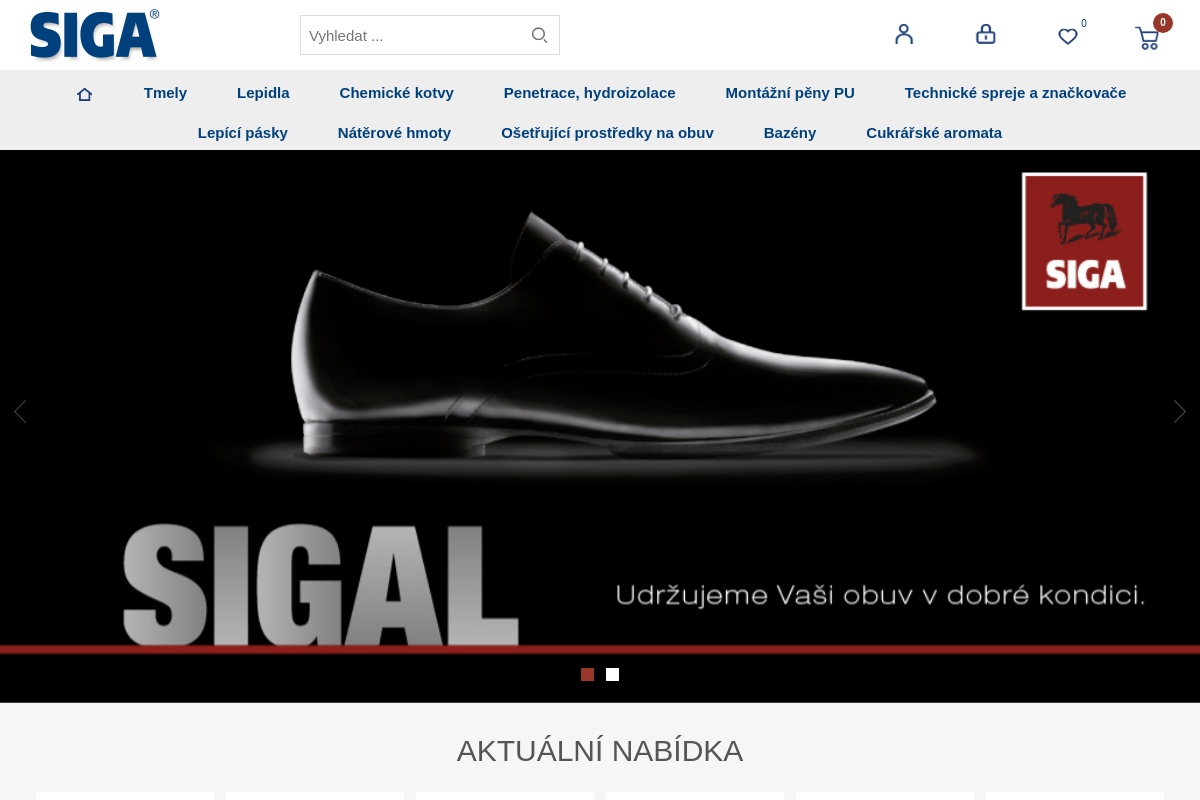The height and width of the screenshot is (800, 1200).
Task: Click the search magnifier icon
Action: [x=539, y=34]
